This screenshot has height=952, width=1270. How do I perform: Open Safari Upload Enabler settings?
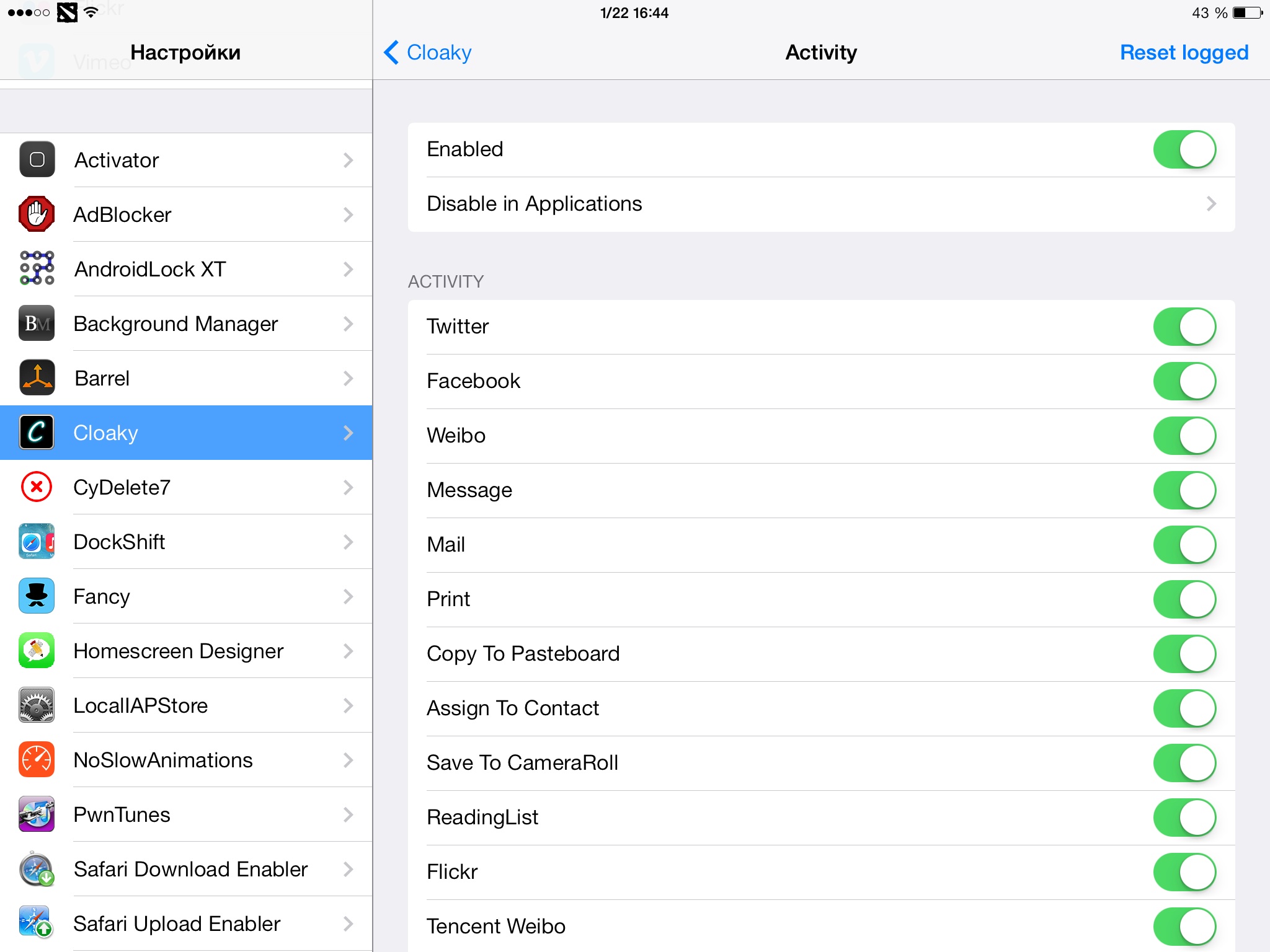pos(186,923)
